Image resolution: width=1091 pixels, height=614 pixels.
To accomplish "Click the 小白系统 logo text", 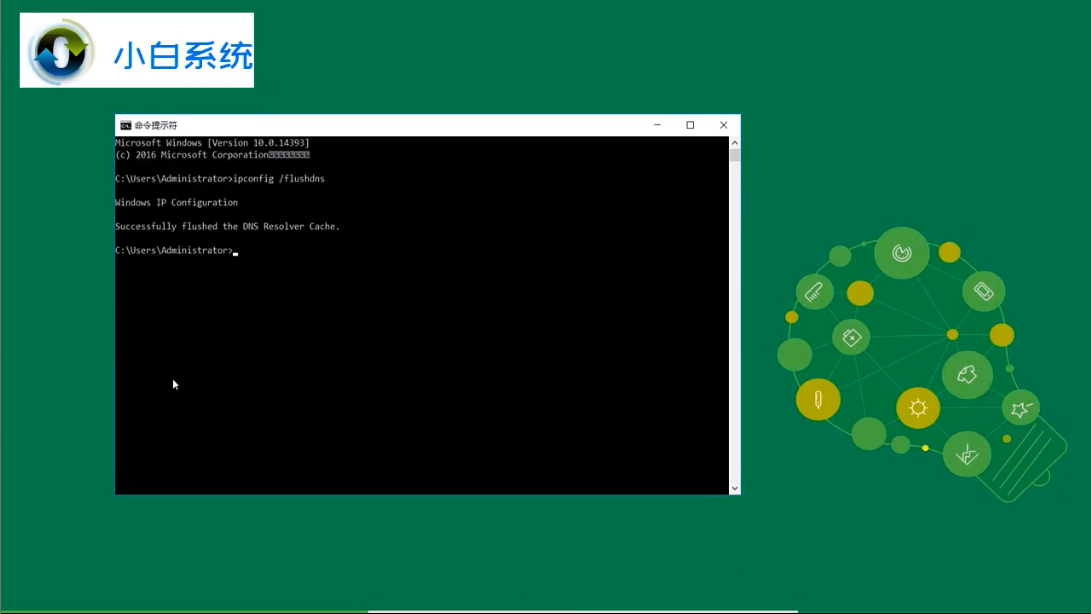I will 182,56.
